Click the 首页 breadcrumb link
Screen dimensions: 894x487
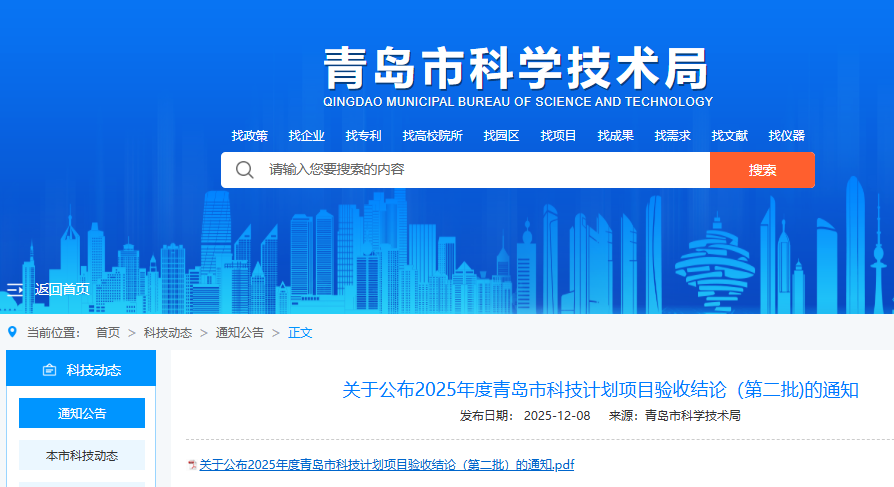108,333
